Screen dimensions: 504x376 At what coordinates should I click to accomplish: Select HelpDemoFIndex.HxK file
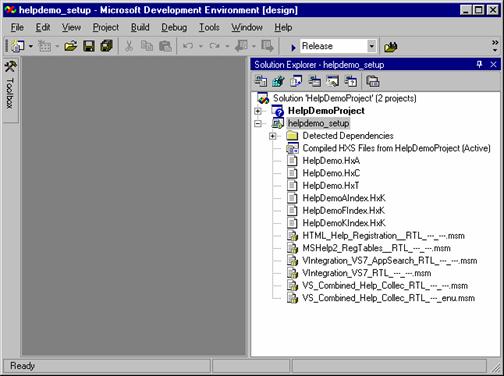[x=343, y=211]
